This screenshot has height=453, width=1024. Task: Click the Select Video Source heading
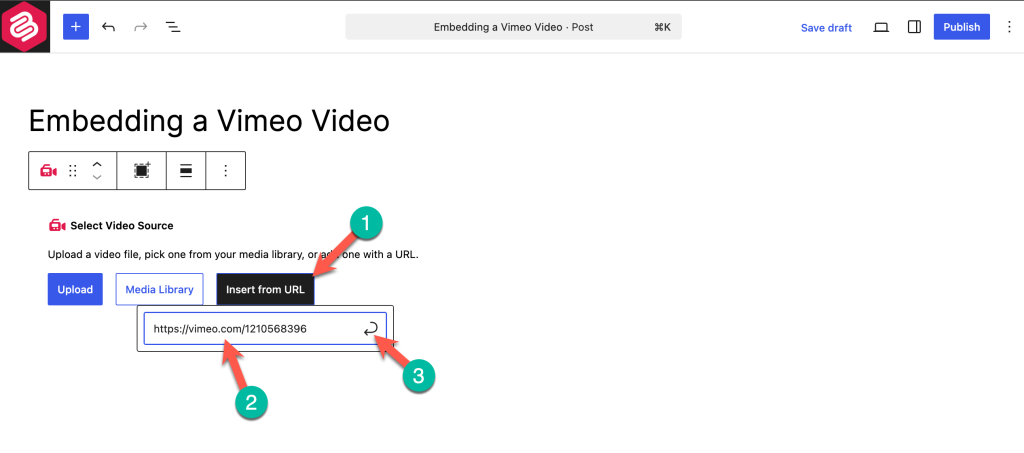point(121,226)
